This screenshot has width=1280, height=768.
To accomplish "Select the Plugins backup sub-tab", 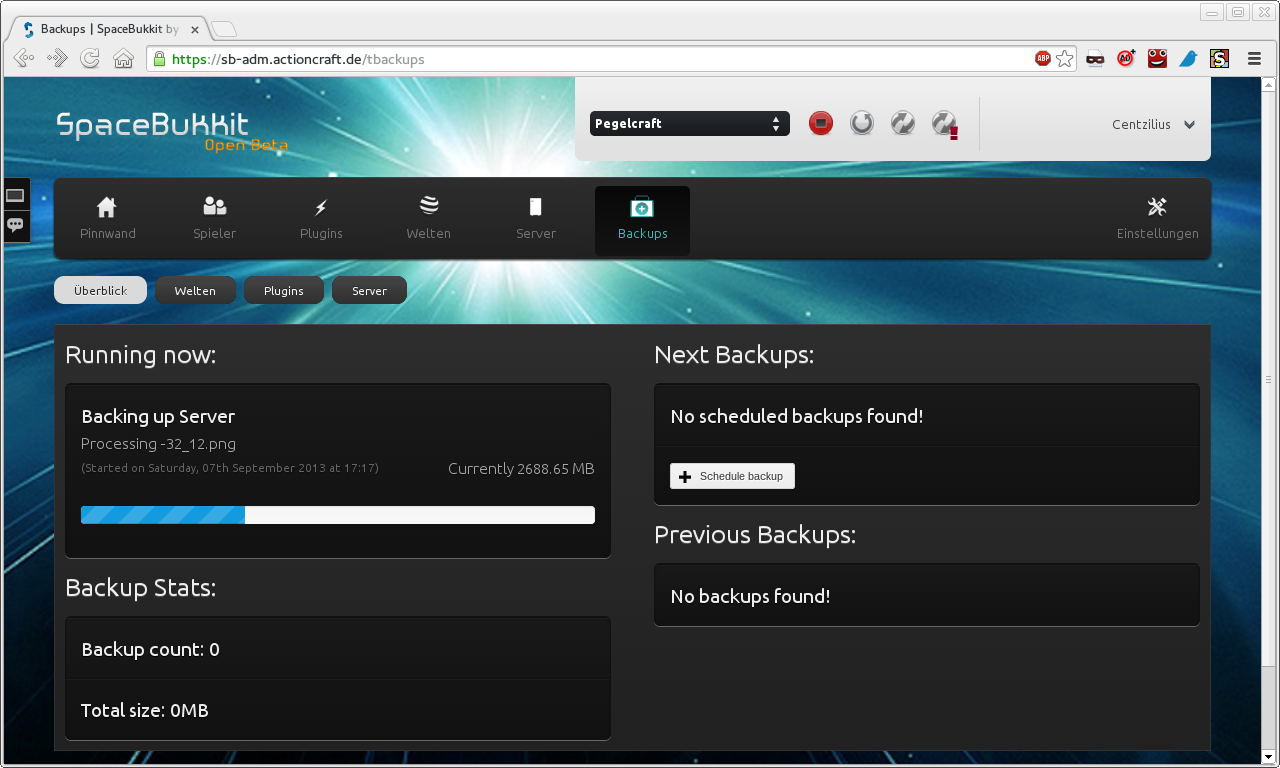I will (x=283, y=291).
